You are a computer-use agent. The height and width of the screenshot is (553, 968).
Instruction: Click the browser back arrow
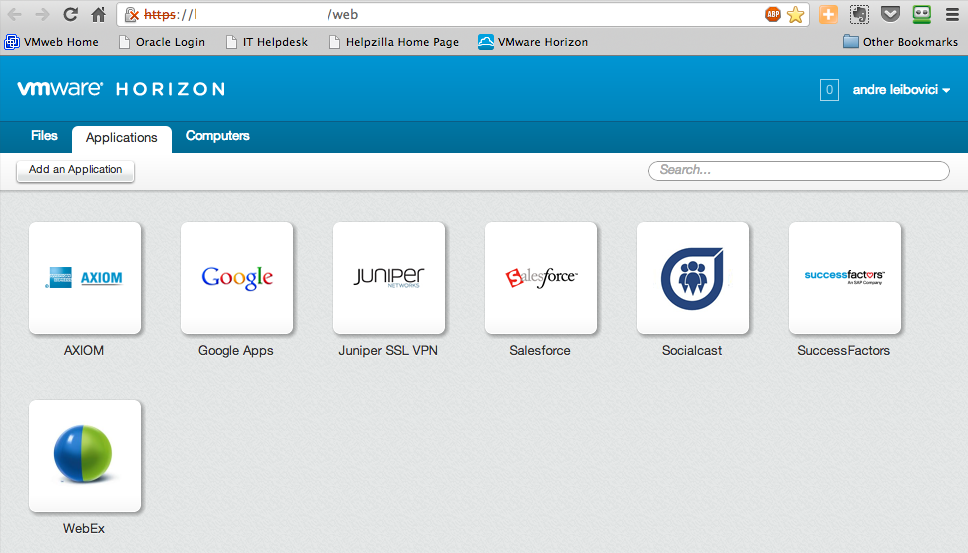point(15,14)
